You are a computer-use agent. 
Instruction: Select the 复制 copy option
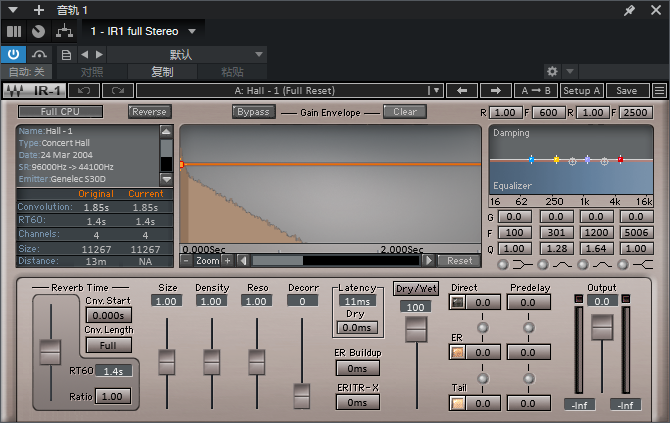point(162,72)
